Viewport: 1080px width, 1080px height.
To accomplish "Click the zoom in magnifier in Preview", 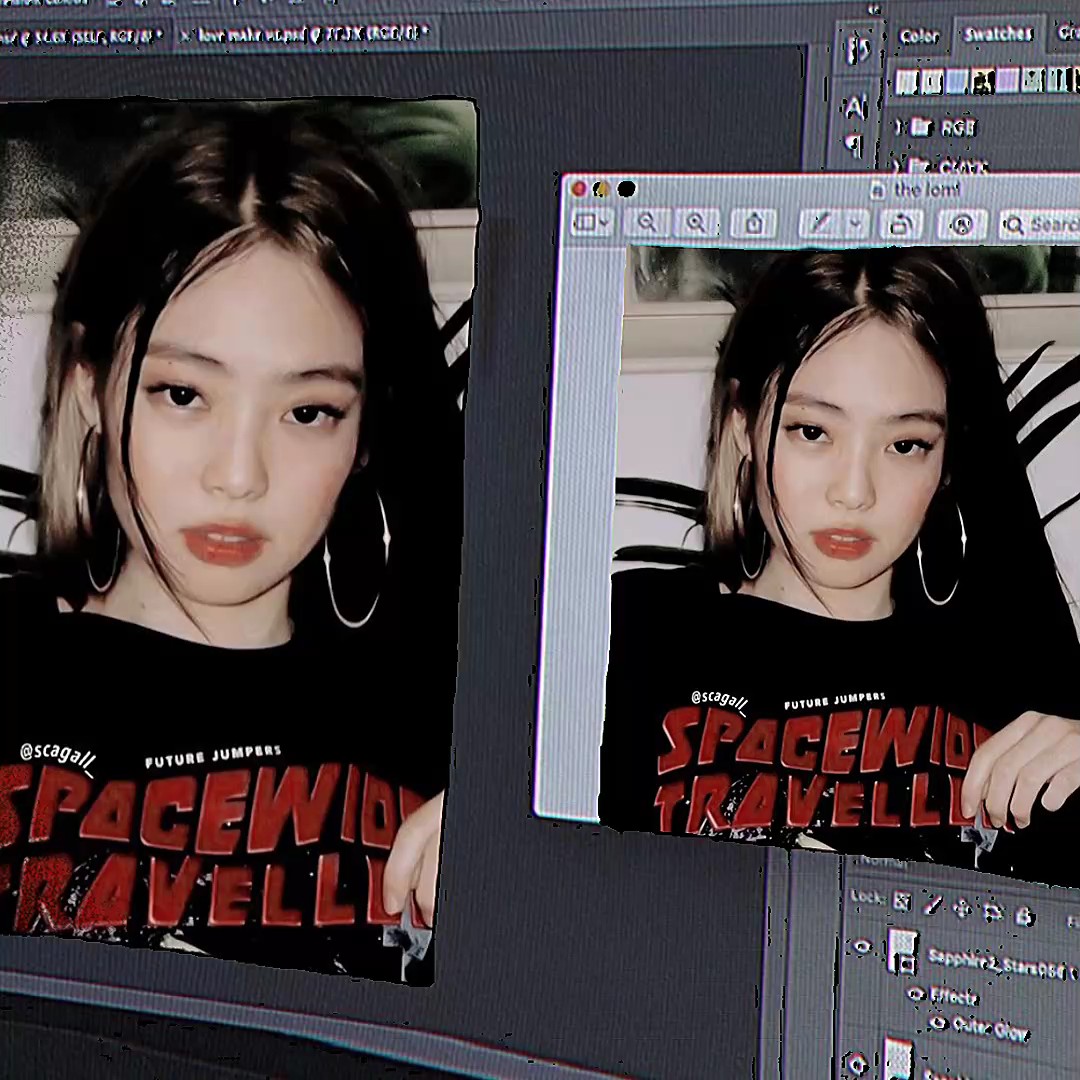I will (696, 223).
